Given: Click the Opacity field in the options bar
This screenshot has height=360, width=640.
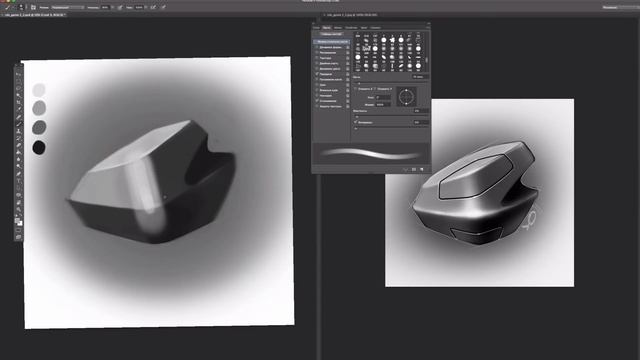Looking at the screenshot, I should pyautogui.click(x=105, y=7).
